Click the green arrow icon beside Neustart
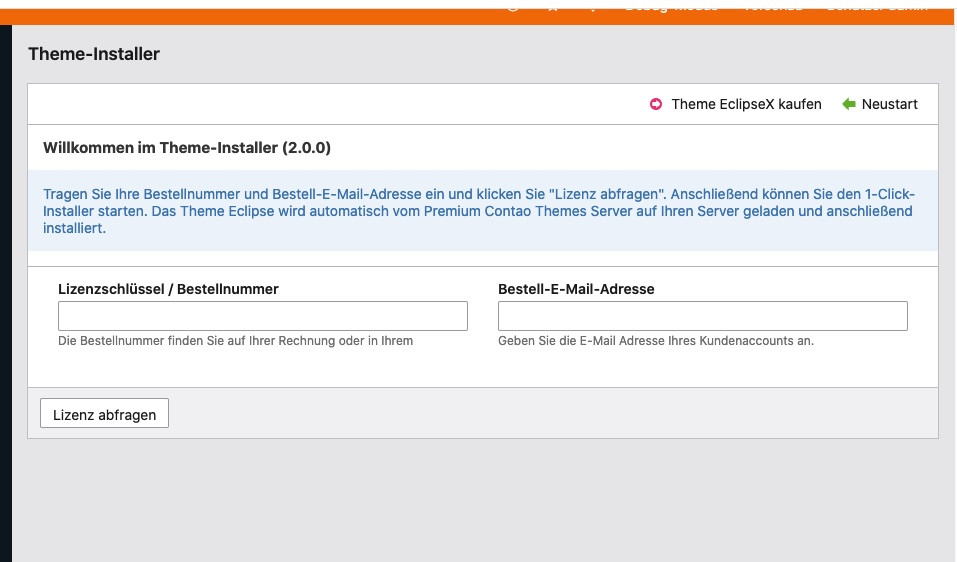This screenshot has height=562, width=957. 849,104
